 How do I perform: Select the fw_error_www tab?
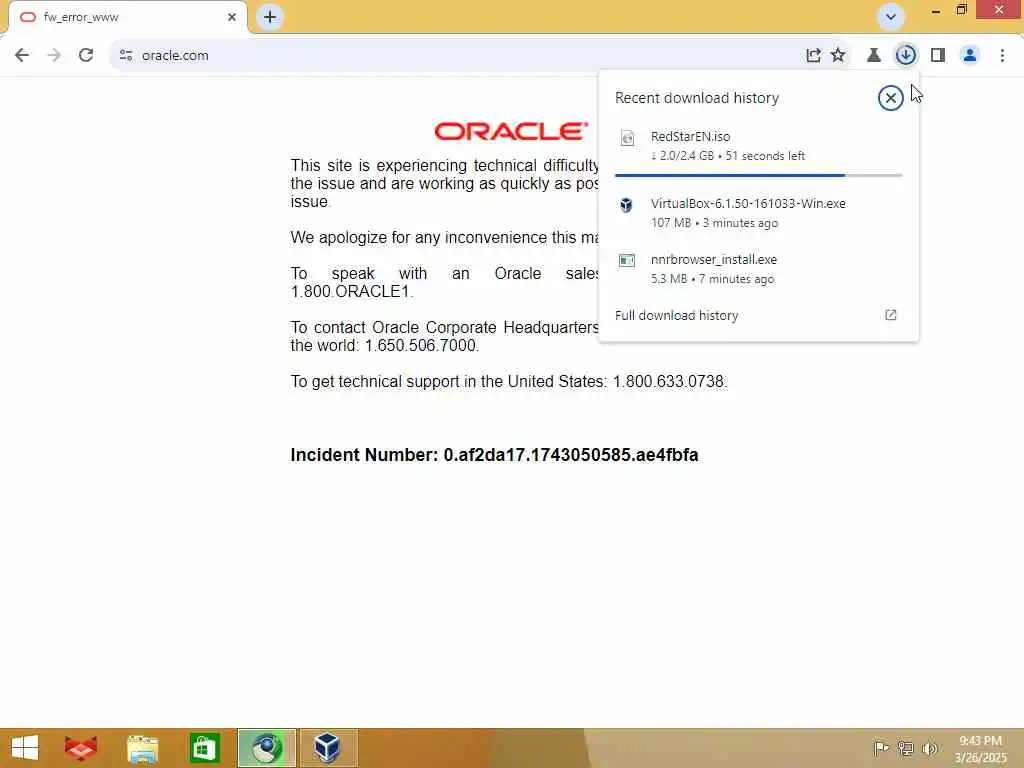point(127,17)
